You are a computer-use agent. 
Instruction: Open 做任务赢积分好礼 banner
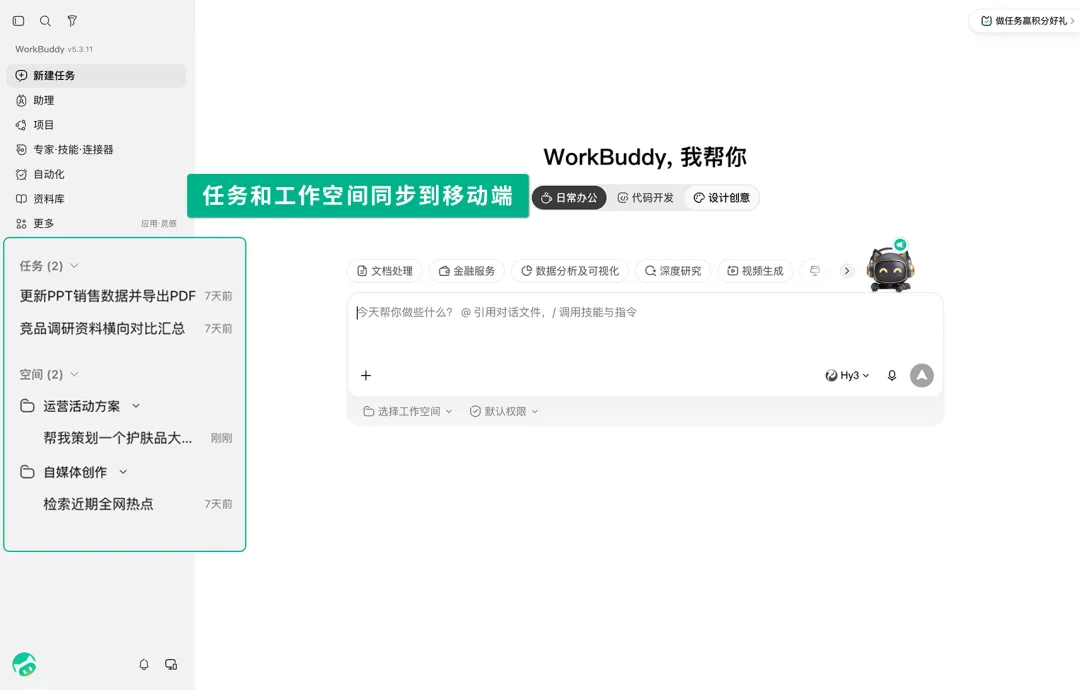click(x=1027, y=21)
